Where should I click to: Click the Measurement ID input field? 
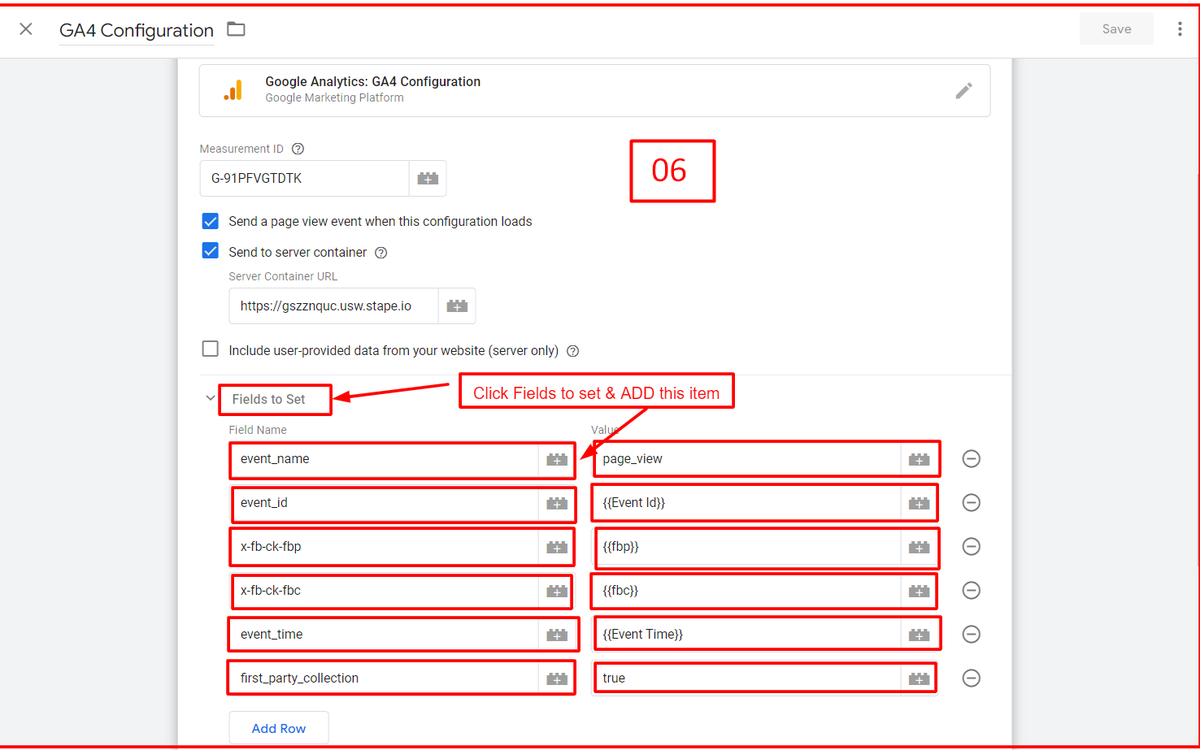304,179
